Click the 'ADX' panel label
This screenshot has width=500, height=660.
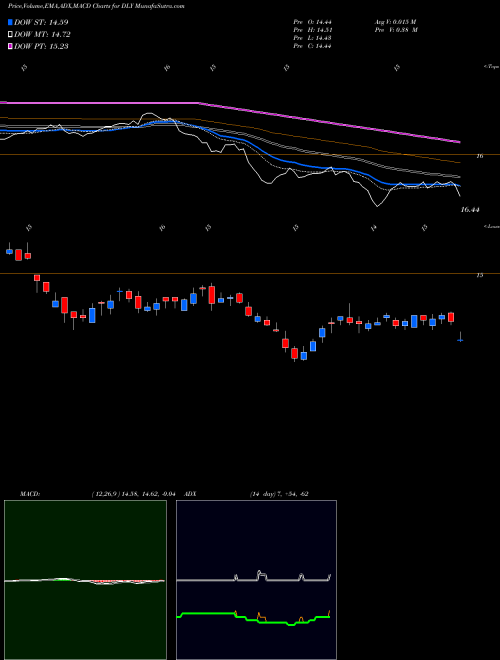pos(190,494)
